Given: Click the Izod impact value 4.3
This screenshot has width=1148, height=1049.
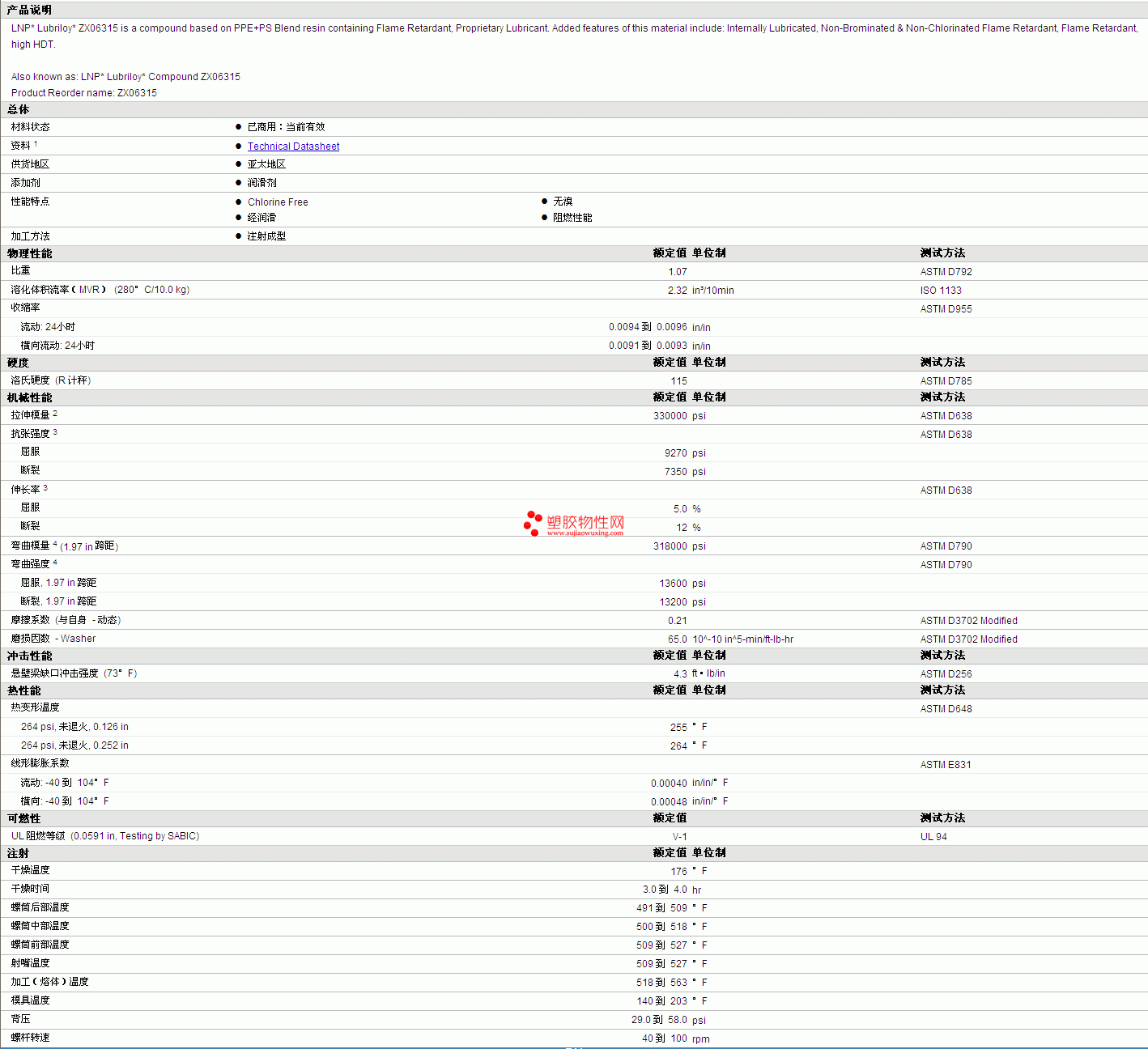Looking at the screenshot, I should pos(680,674).
